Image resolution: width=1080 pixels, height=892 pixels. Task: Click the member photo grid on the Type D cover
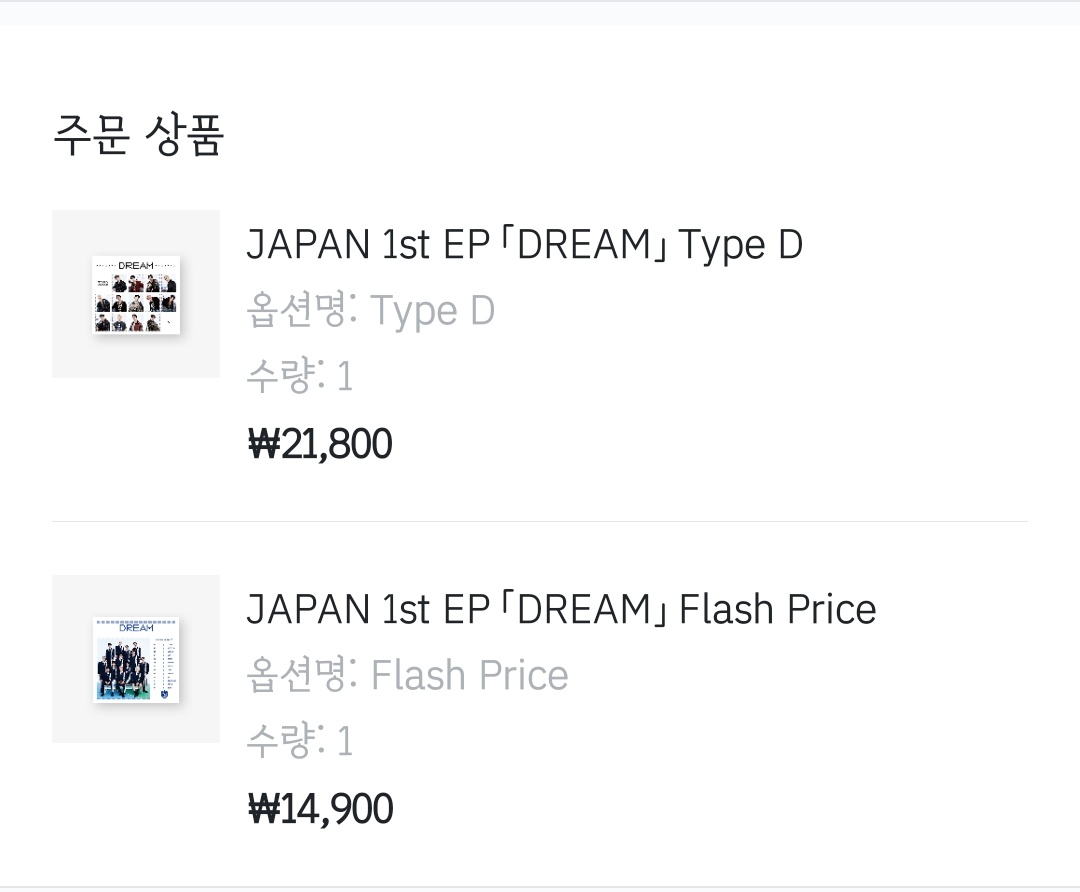136,303
